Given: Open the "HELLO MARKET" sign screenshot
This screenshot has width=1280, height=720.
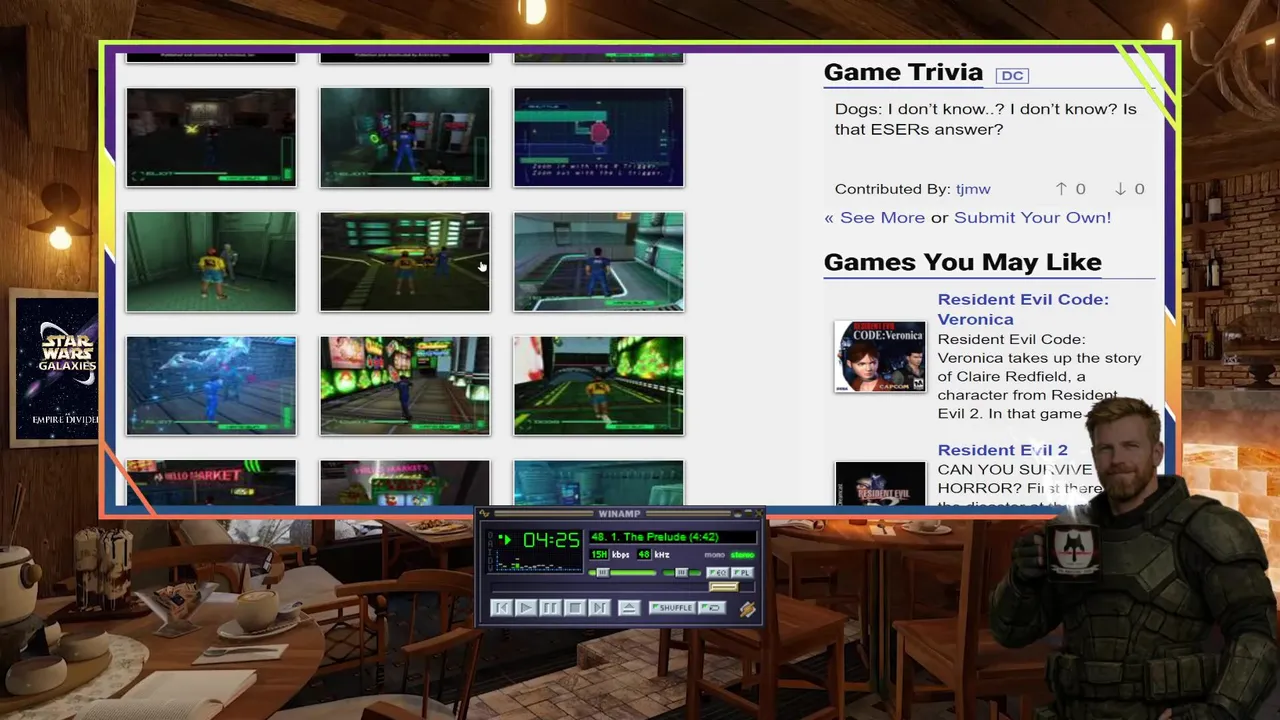Looking at the screenshot, I should [x=211, y=483].
